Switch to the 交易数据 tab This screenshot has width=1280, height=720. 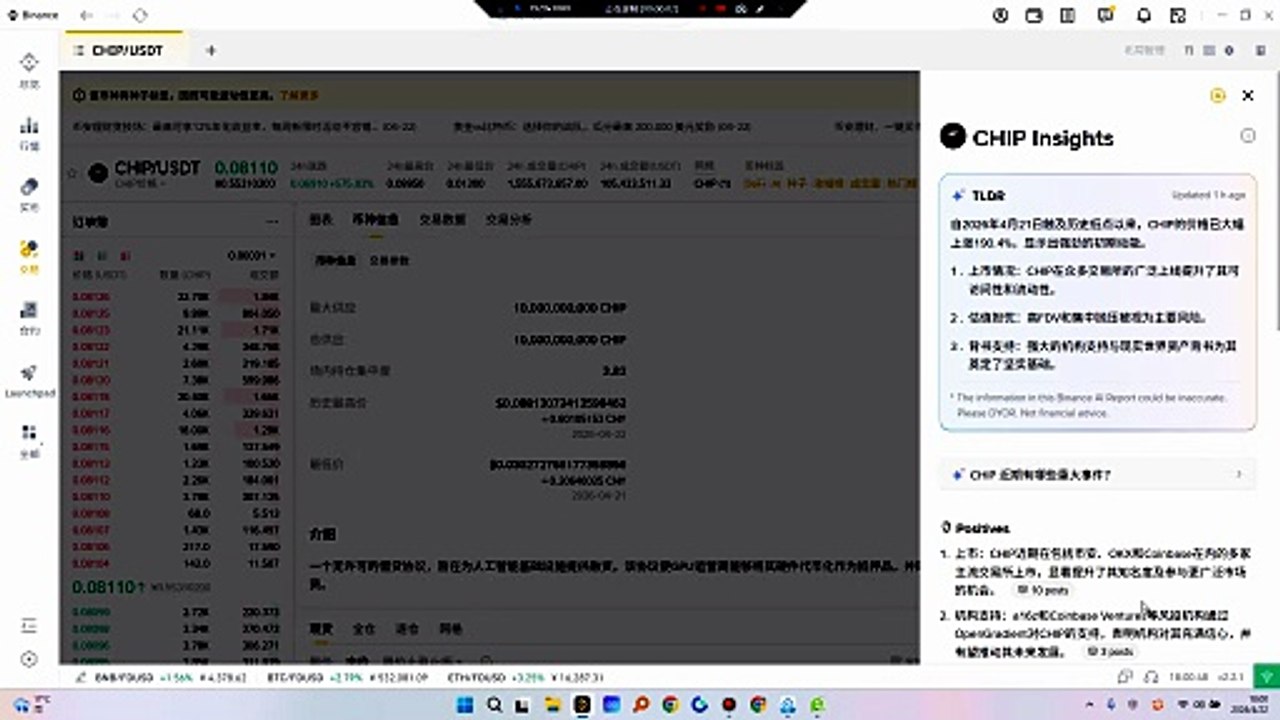pos(442,219)
